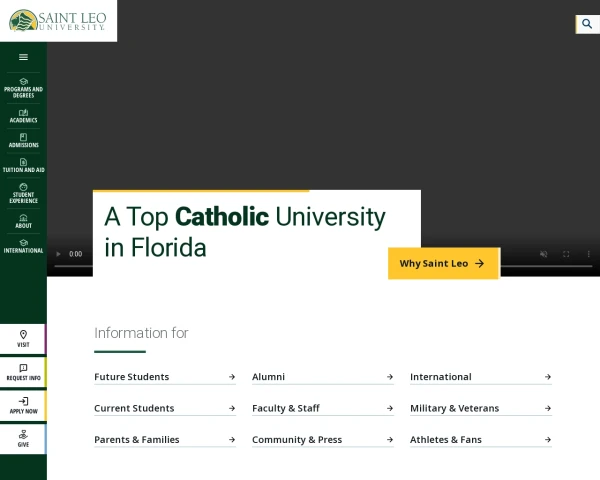This screenshot has height=480, width=600.
Task: Click the About sidebar icon
Action: click(x=23, y=221)
